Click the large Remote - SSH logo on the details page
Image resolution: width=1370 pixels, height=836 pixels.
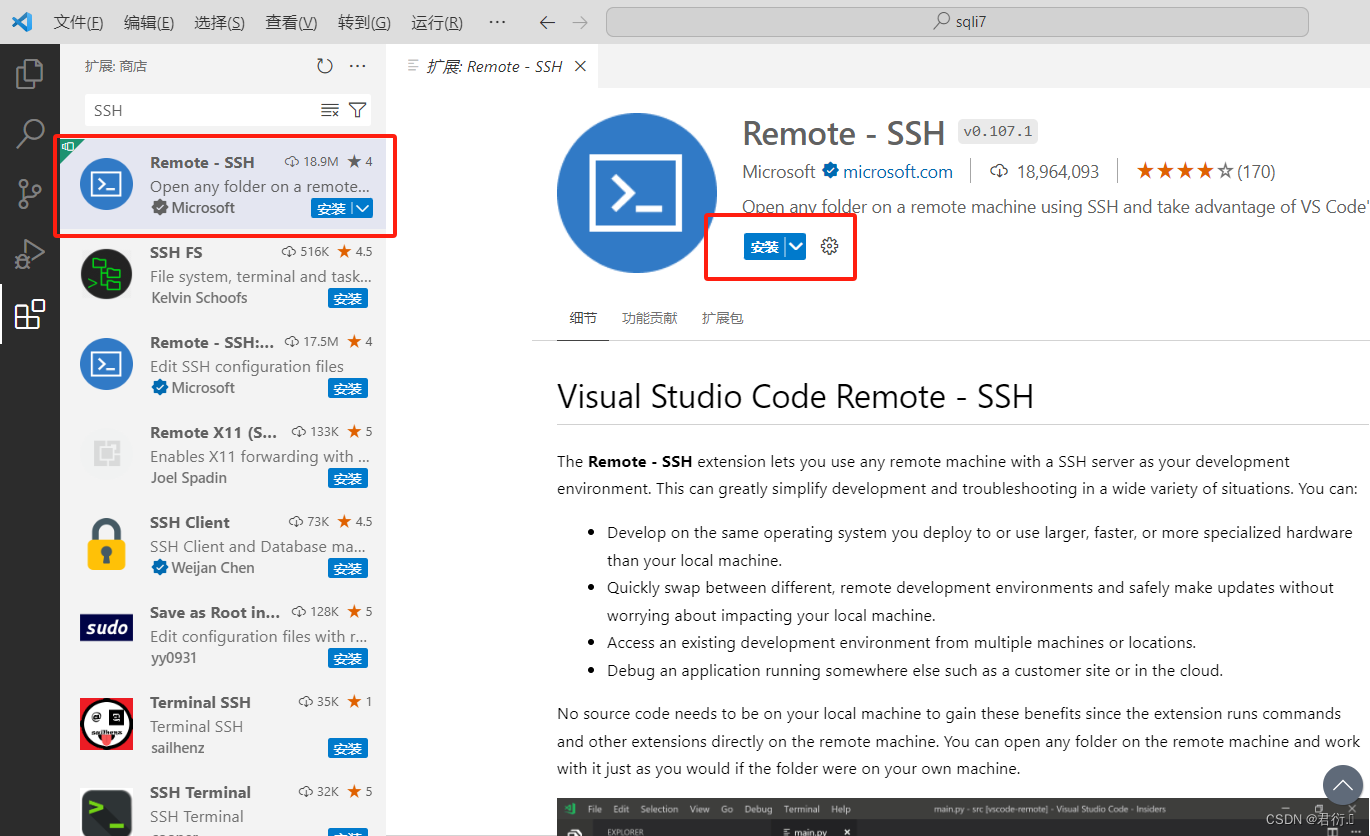click(637, 193)
